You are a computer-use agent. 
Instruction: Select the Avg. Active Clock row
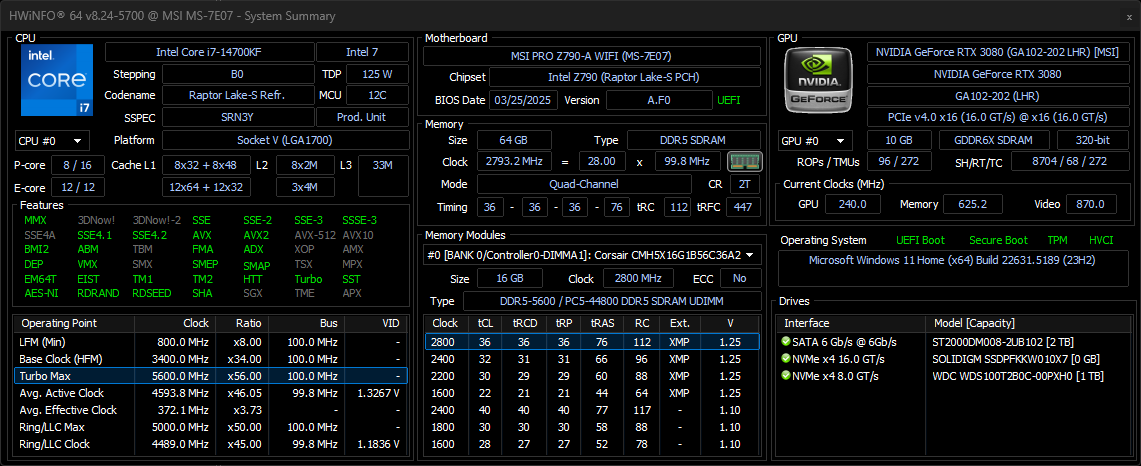[x=210, y=392]
